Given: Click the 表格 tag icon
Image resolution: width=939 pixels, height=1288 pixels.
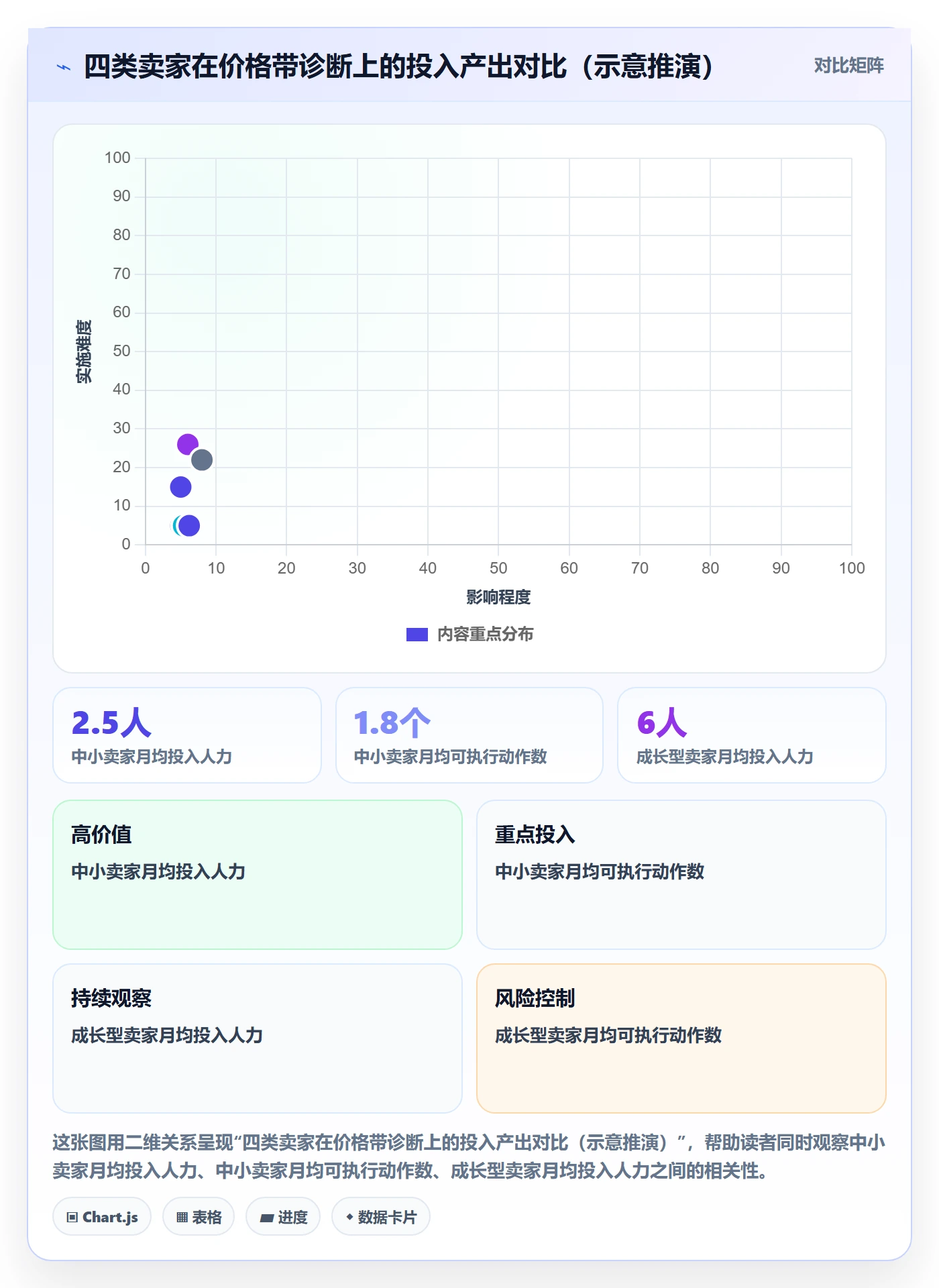Looking at the screenshot, I should [182, 1217].
